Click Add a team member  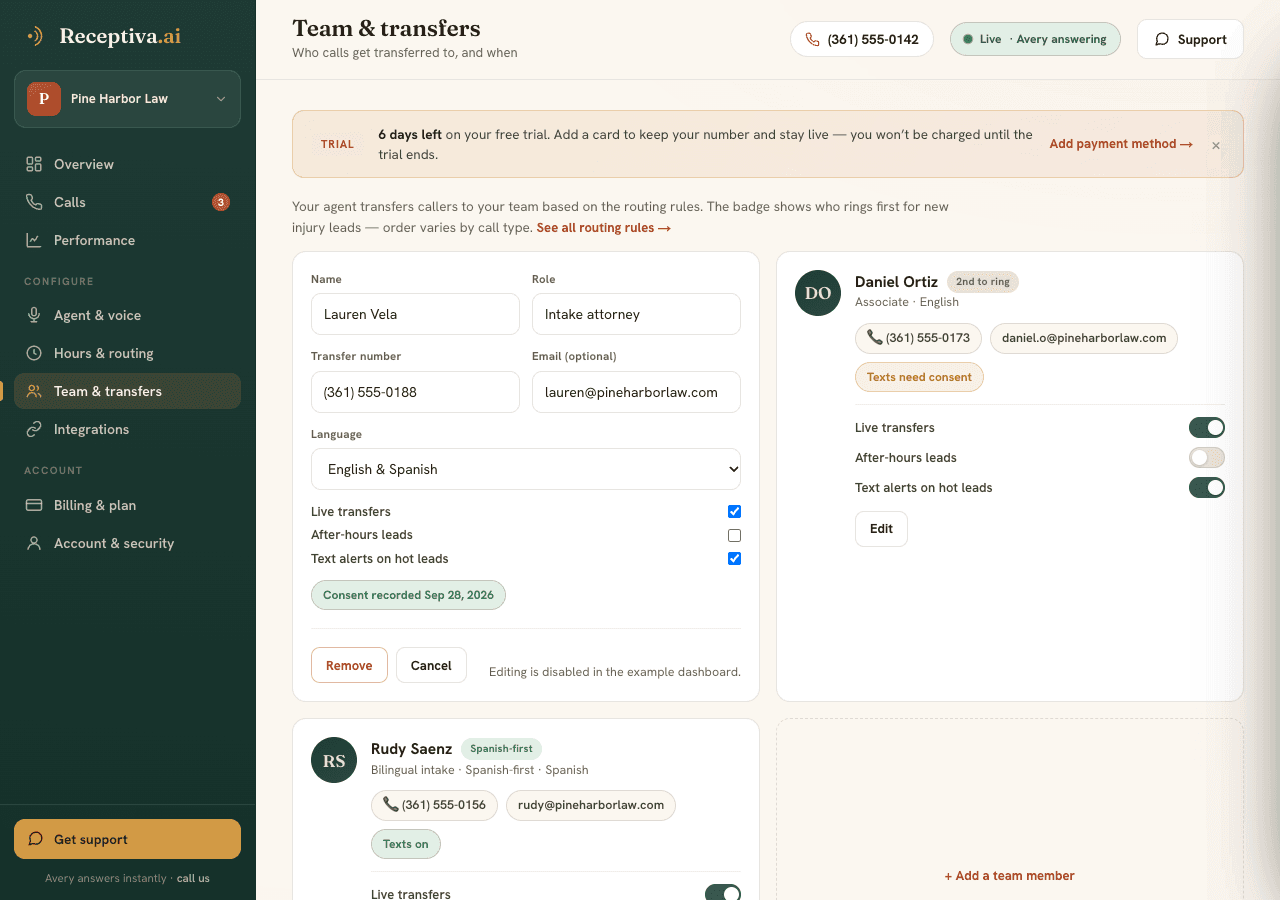coord(1009,876)
